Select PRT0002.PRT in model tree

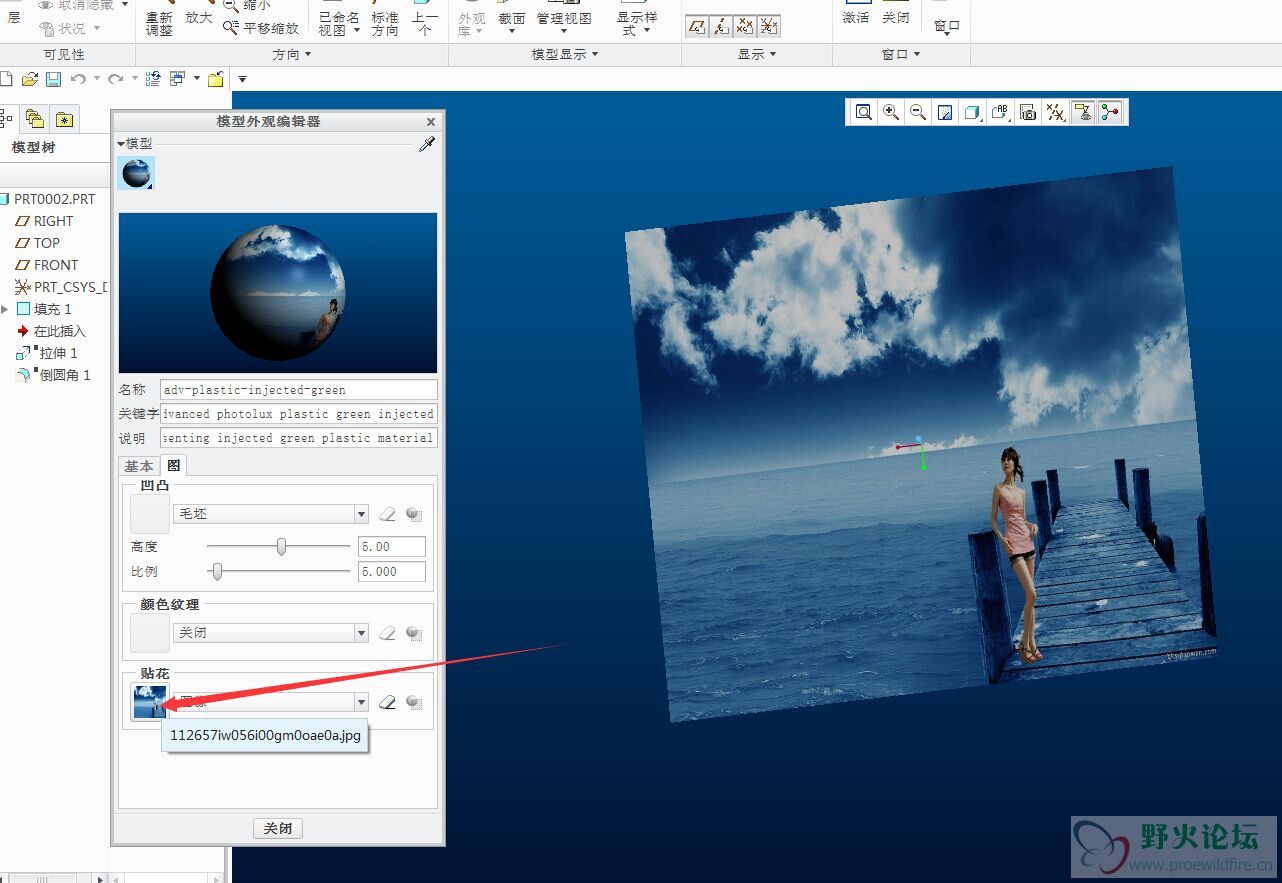pos(54,199)
